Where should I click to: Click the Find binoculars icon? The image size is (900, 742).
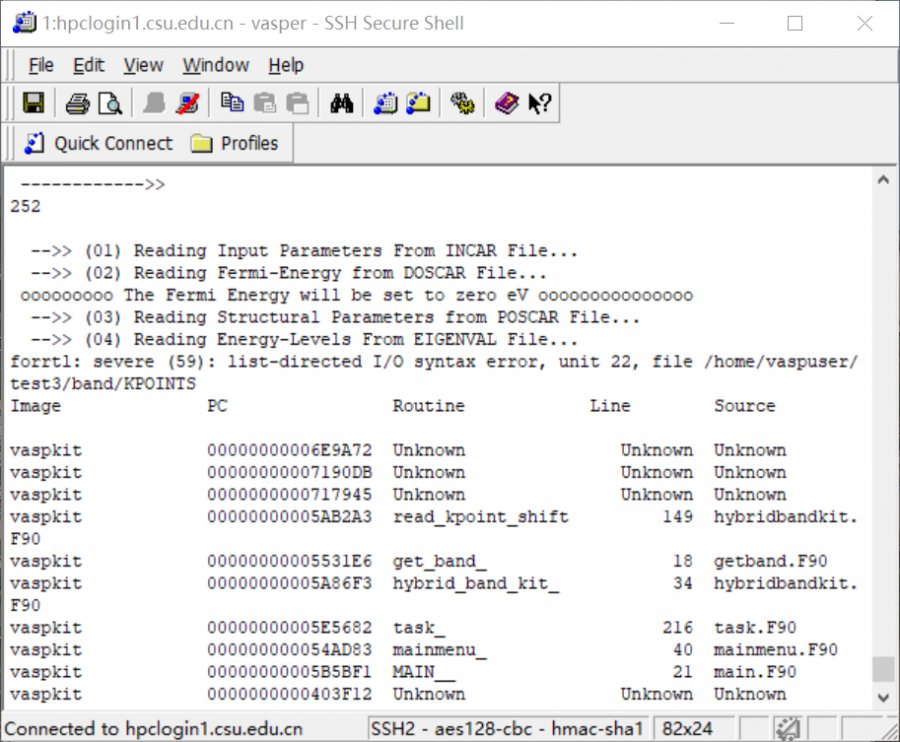(x=342, y=104)
